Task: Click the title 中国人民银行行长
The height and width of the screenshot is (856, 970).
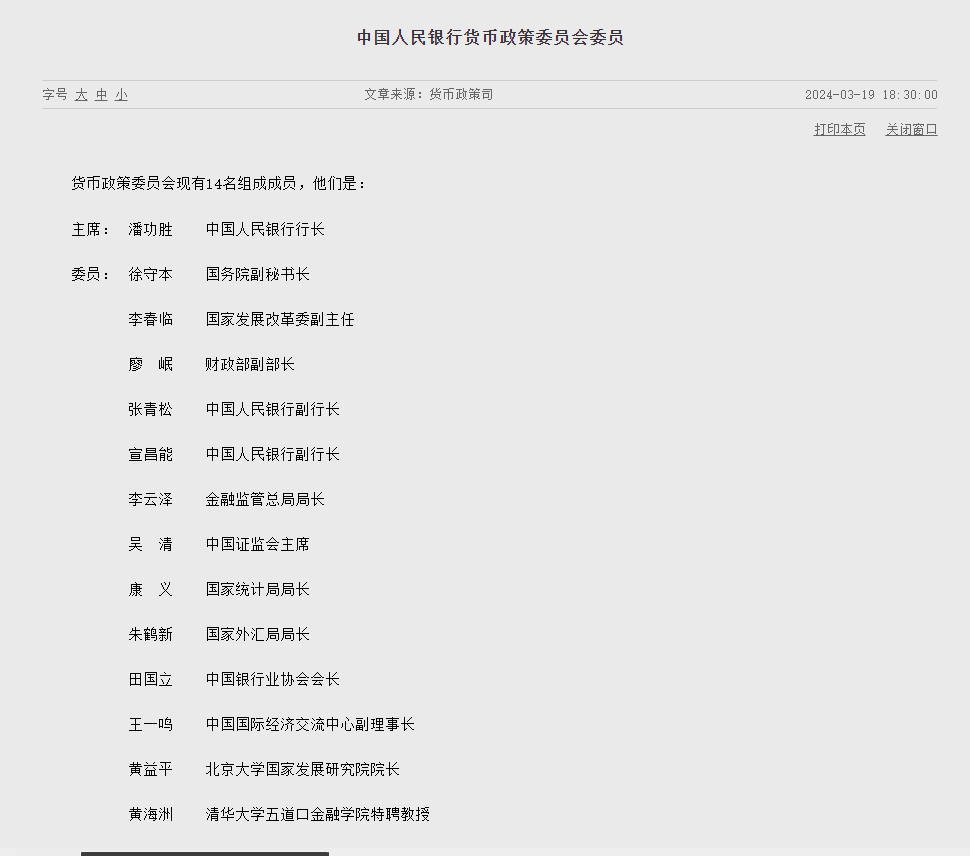Action: tap(265, 229)
